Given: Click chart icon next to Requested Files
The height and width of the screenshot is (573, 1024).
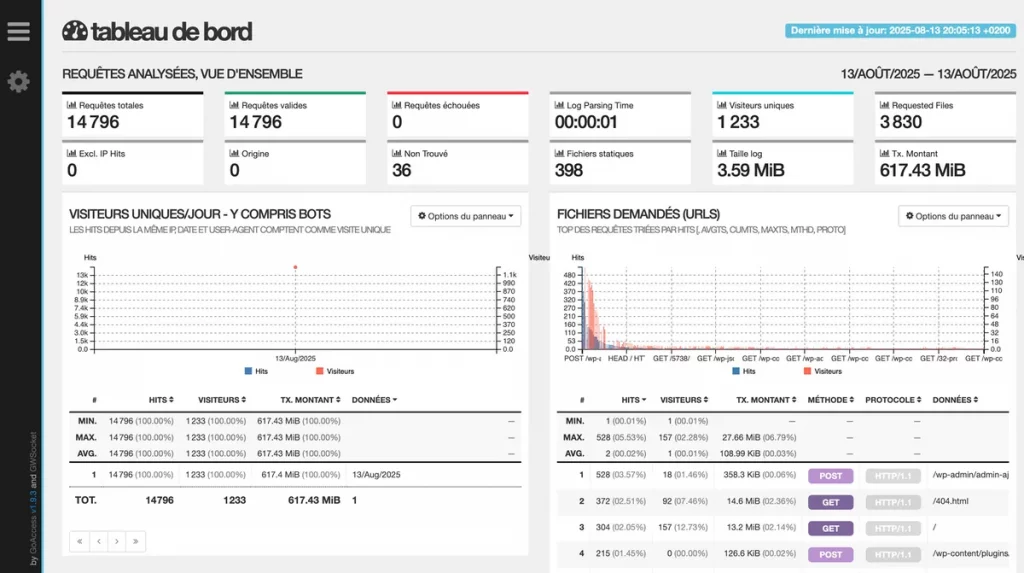Looking at the screenshot, I should coord(883,105).
